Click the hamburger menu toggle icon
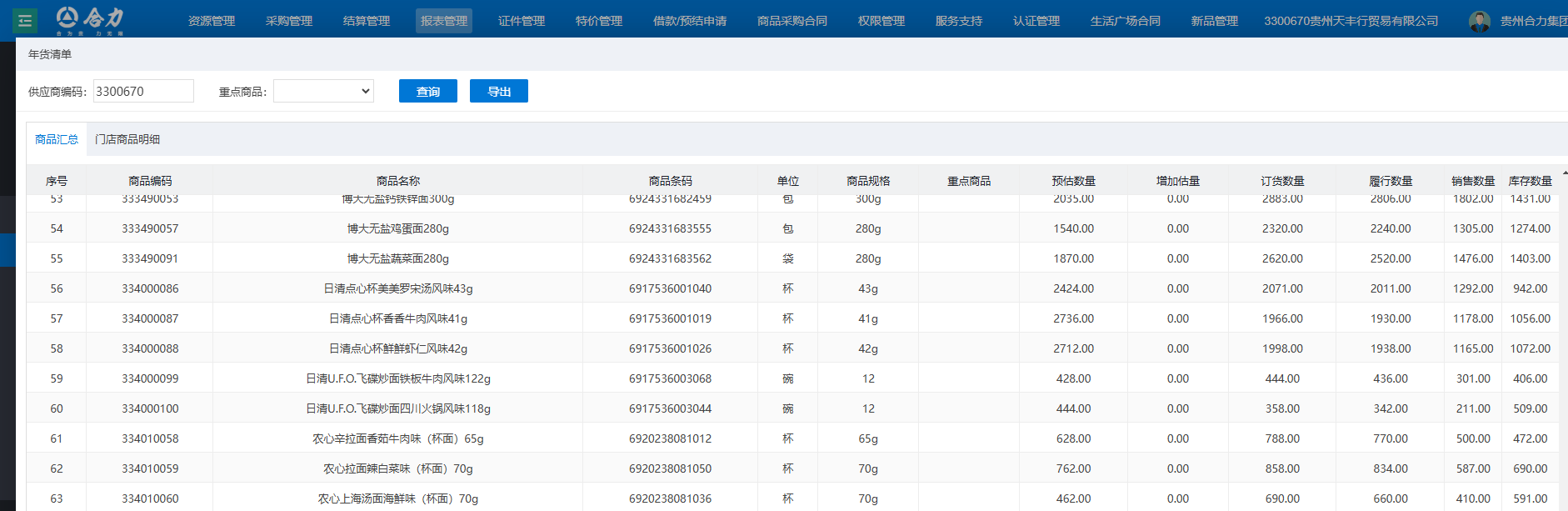The height and width of the screenshot is (511, 1568). [x=25, y=20]
